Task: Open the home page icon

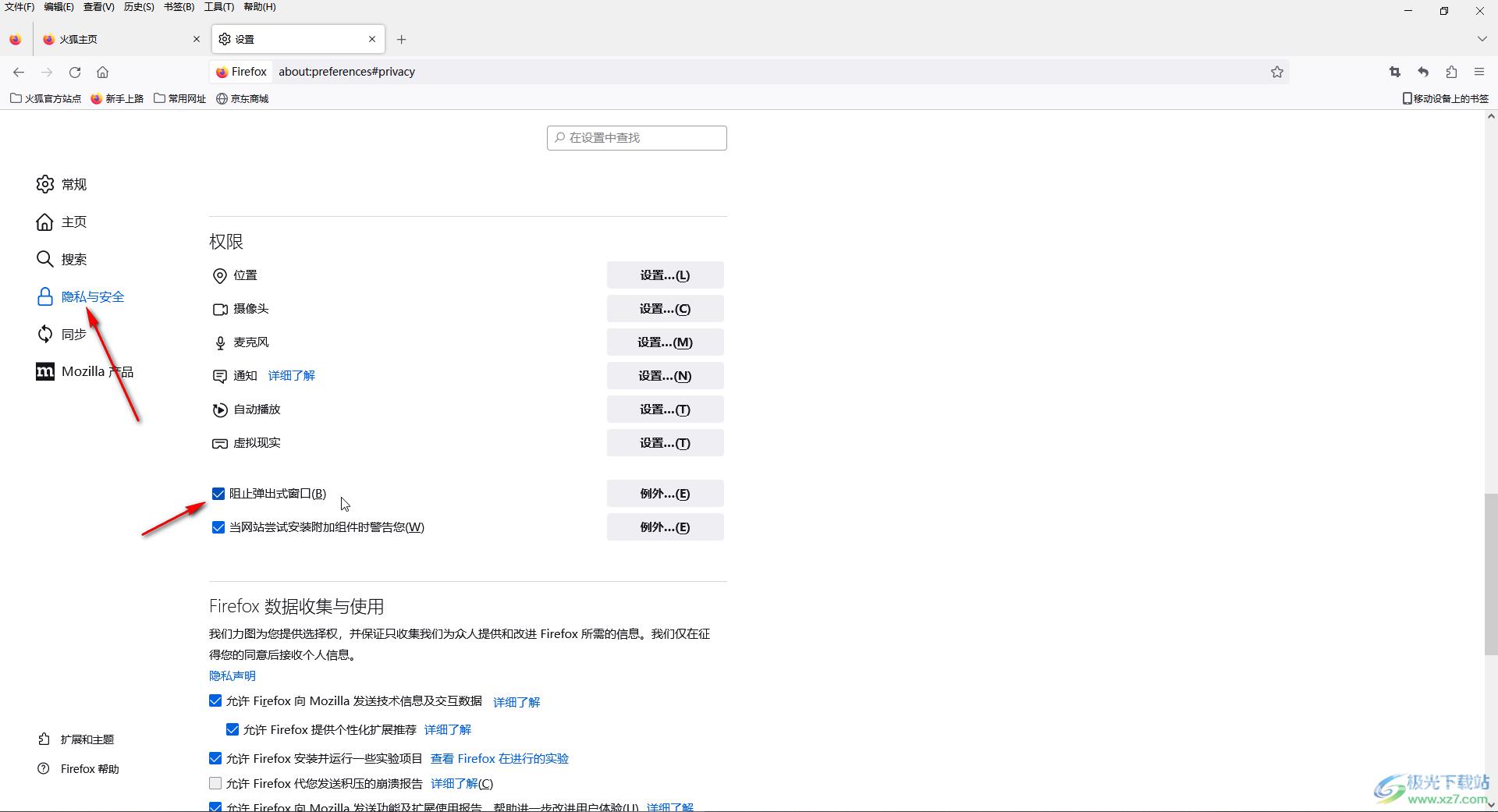Action: [x=102, y=72]
